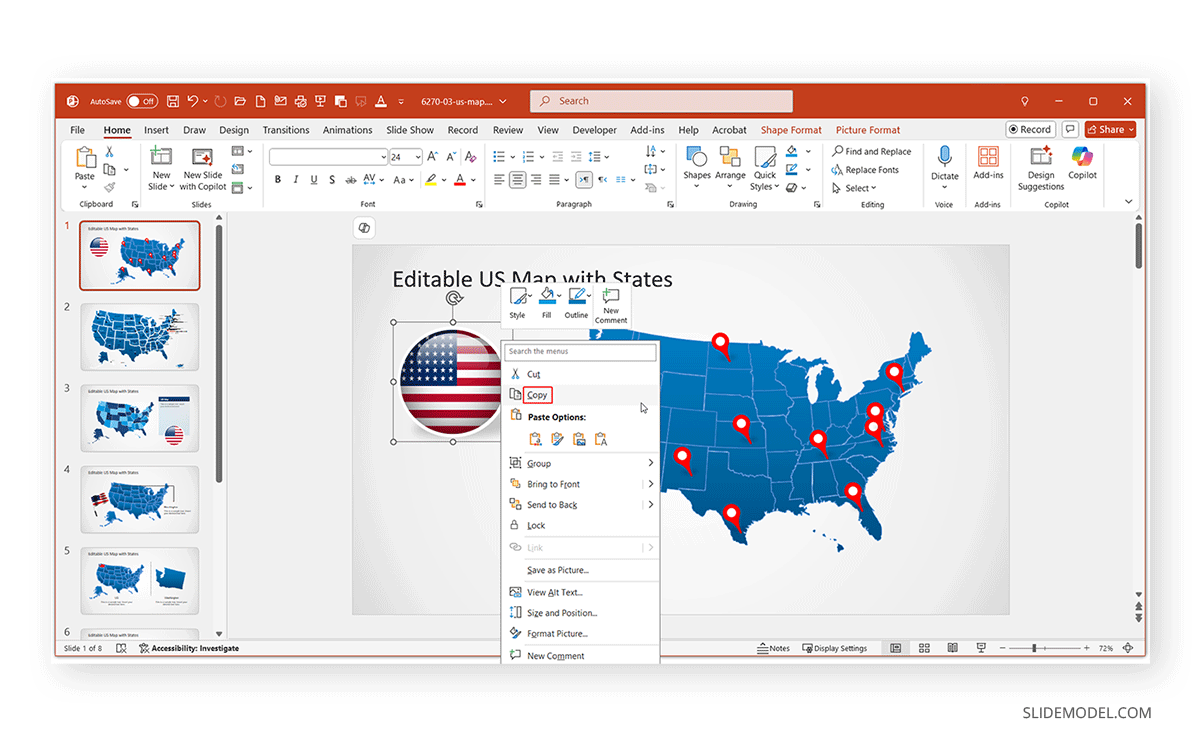Image resolution: width=1200 pixels, height=743 pixels.
Task: Select slide 3 thumbnail in slide panel
Action: tap(139, 418)
